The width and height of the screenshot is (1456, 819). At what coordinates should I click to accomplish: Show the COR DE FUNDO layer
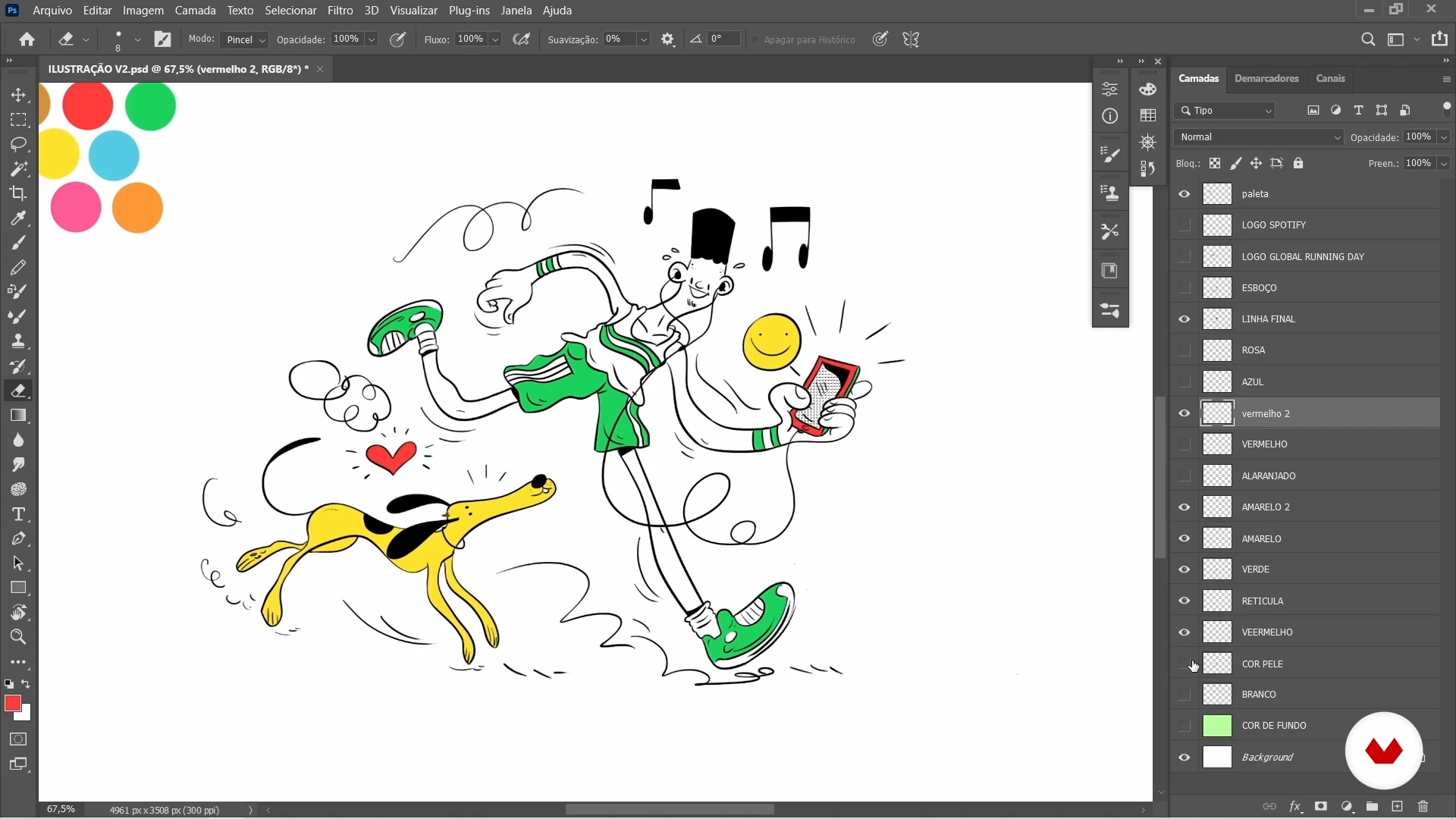click(x=1184, y=726)
